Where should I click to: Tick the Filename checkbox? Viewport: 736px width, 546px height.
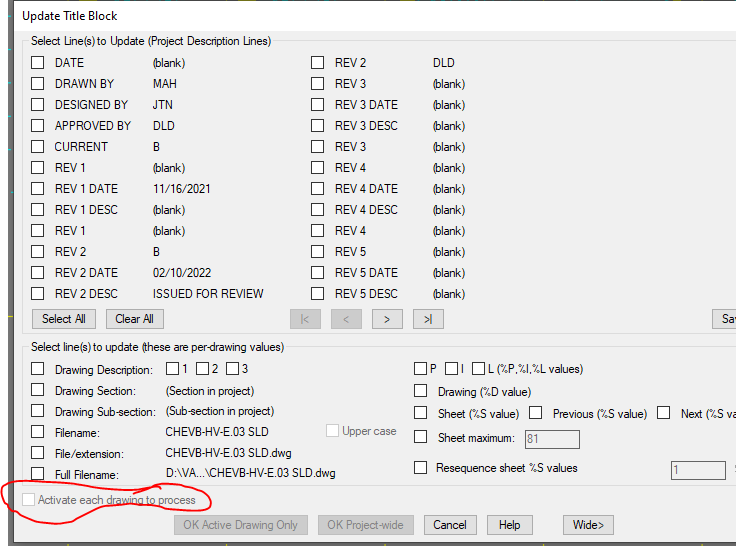(38, 431)
